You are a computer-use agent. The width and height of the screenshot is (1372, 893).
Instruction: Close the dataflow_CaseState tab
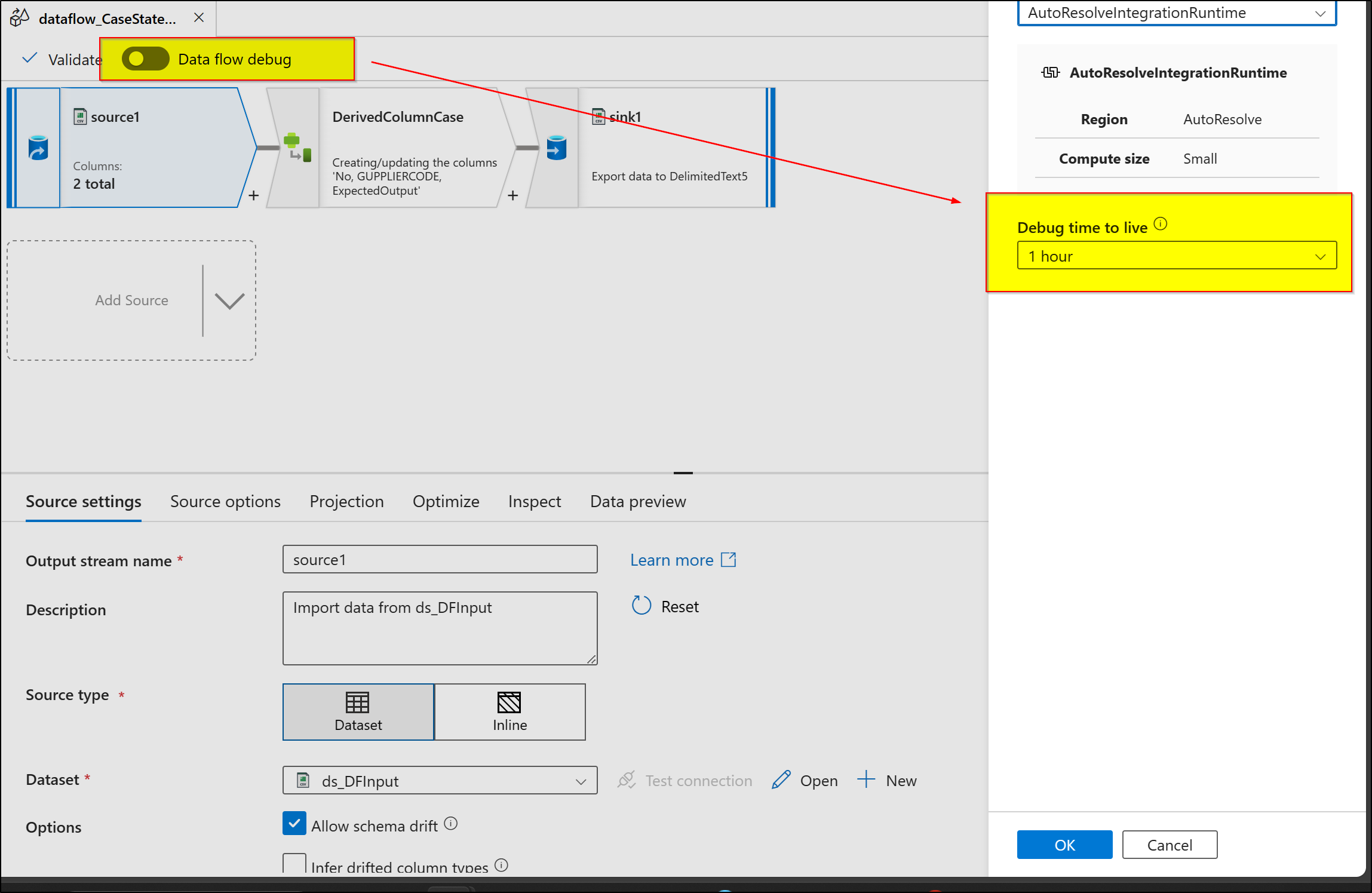pos(199,18)
